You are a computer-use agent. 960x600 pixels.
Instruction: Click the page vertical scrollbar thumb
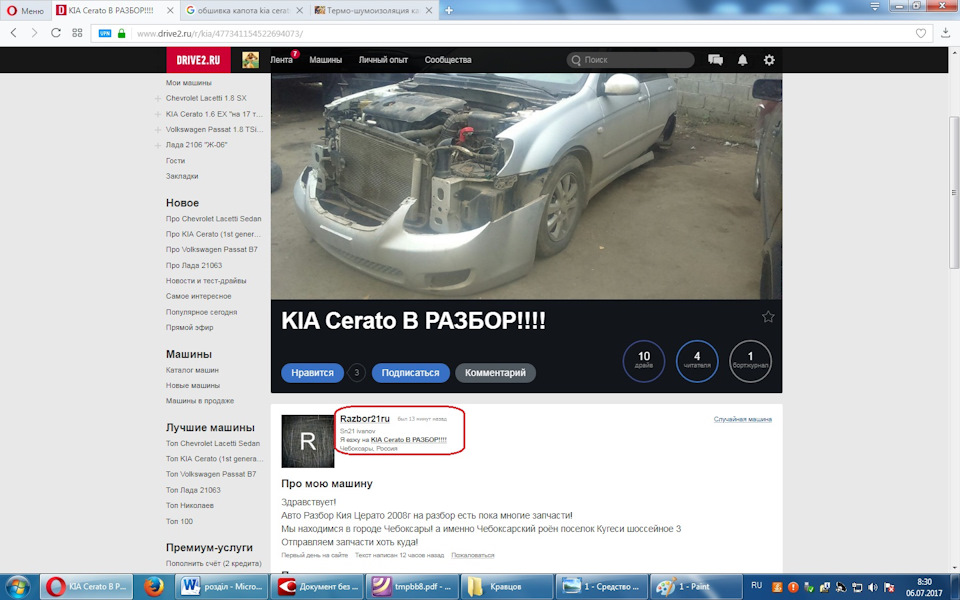(954, 192)
